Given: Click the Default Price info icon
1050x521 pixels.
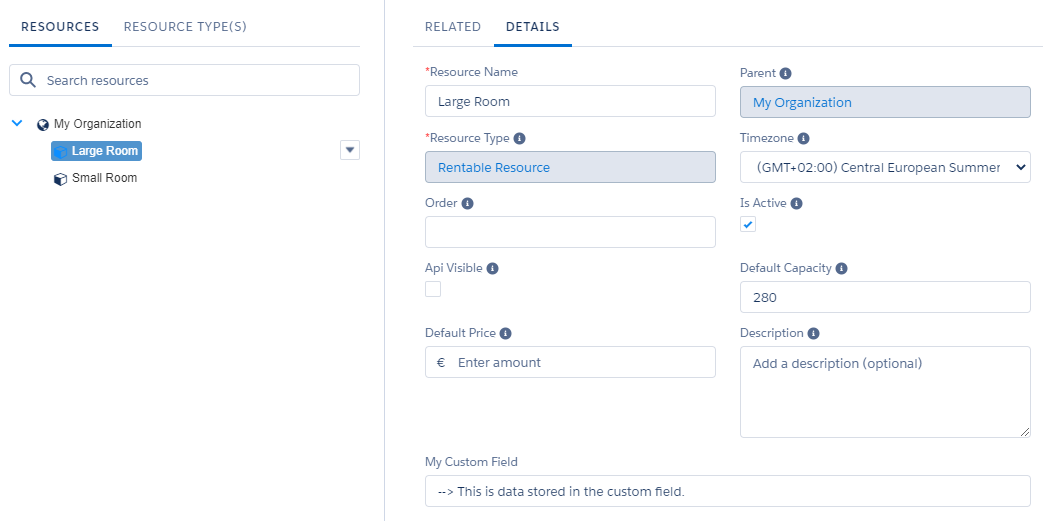Looking at the screenshot, I should point(506,334).
